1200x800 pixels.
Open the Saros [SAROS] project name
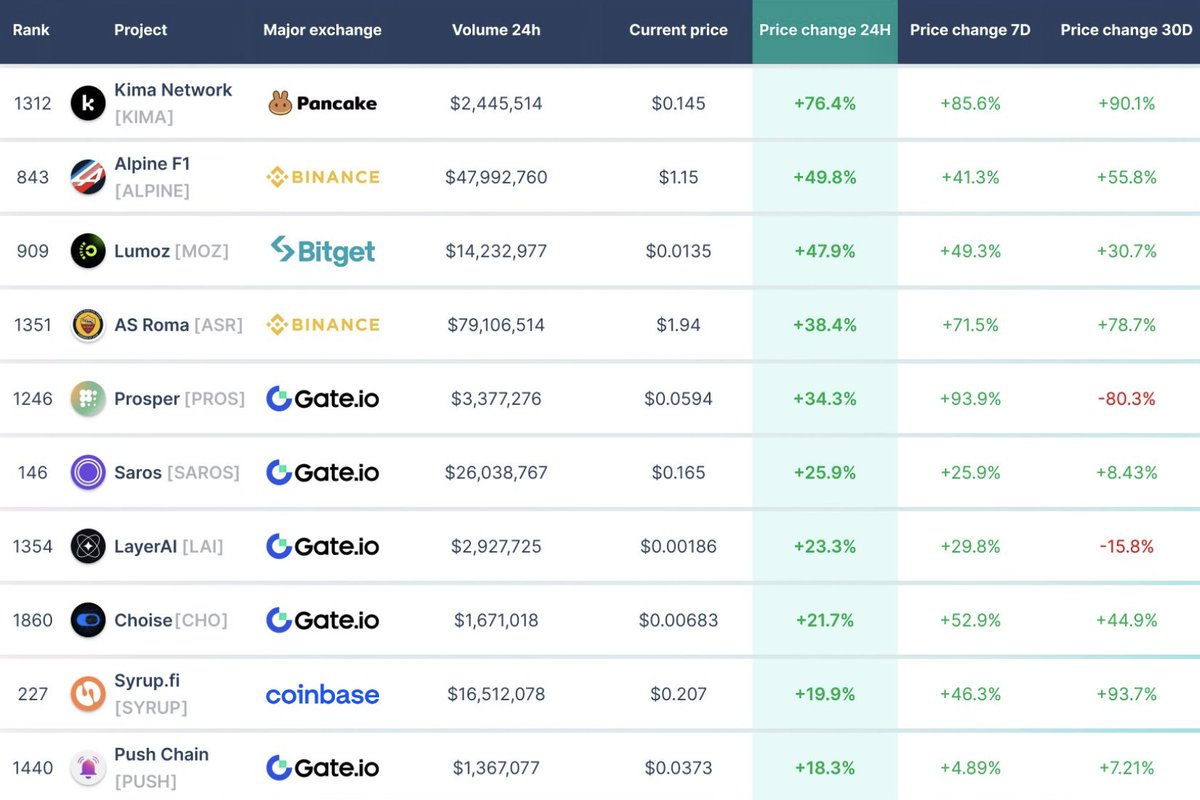(x=177, y=472)
